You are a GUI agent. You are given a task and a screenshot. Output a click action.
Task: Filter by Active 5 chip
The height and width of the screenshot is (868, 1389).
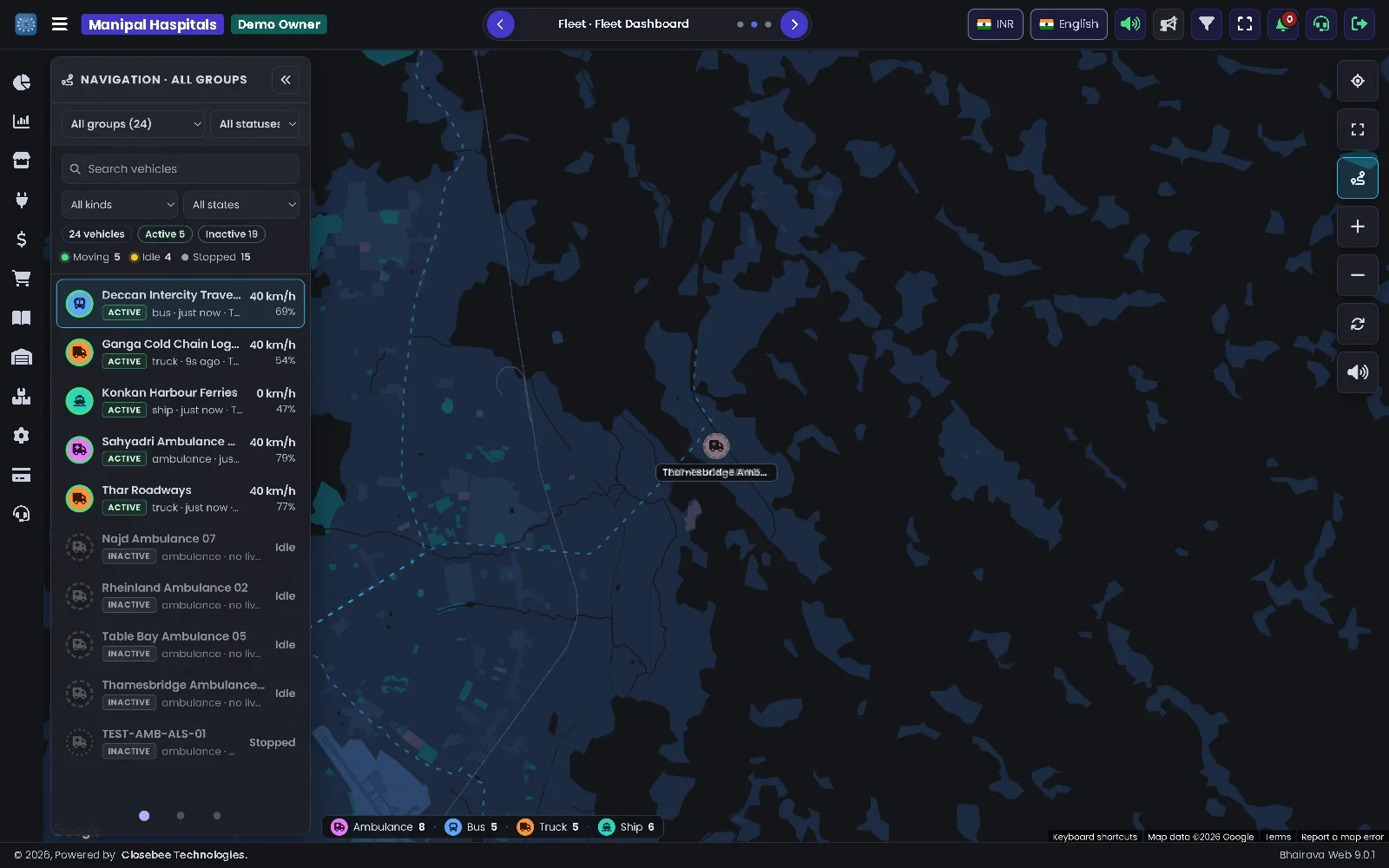coord(165,234)
